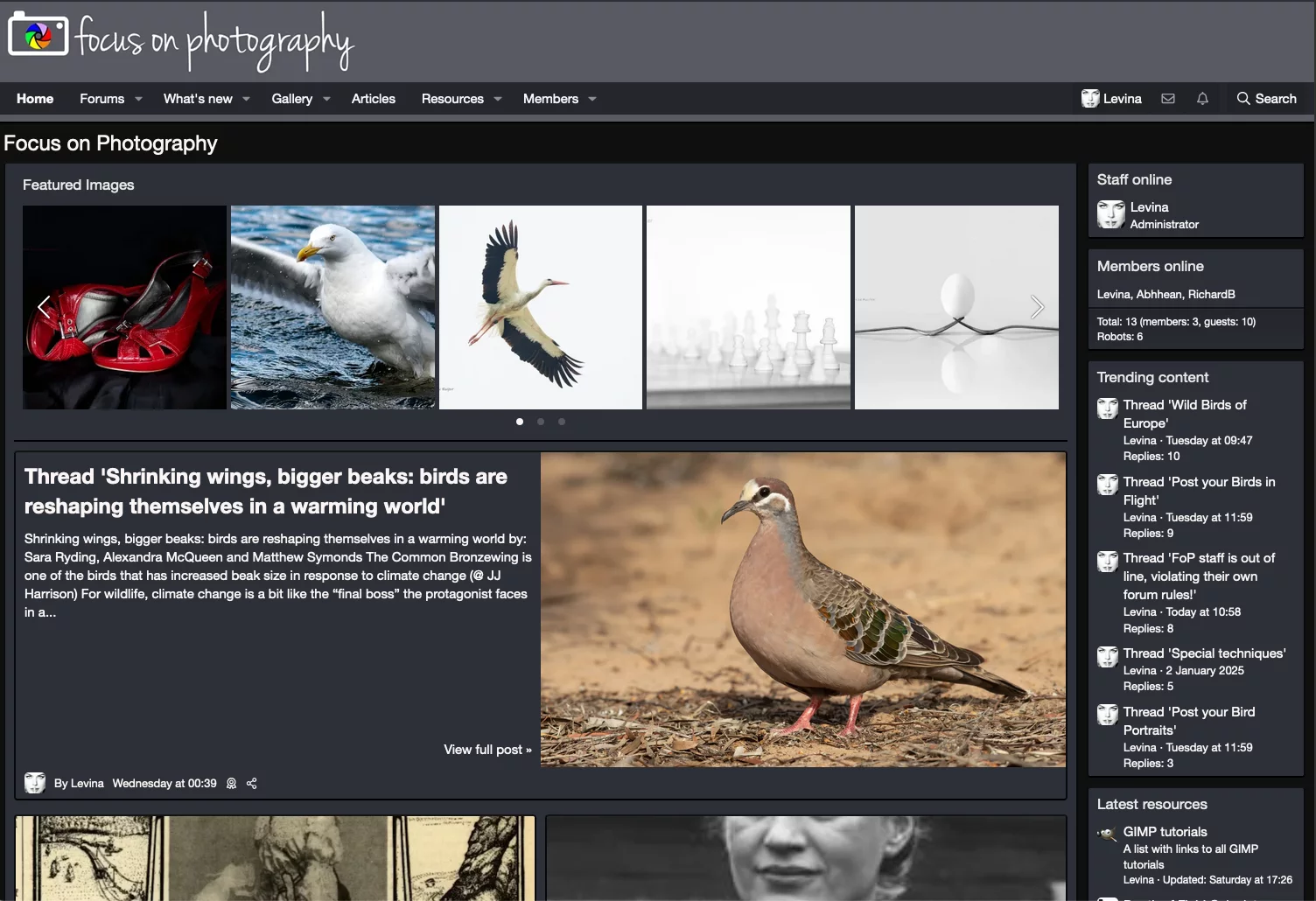Open the Members online heading link
Image resolution: width=1316 pixels, height=901 pixels.
click(1151, 266)
